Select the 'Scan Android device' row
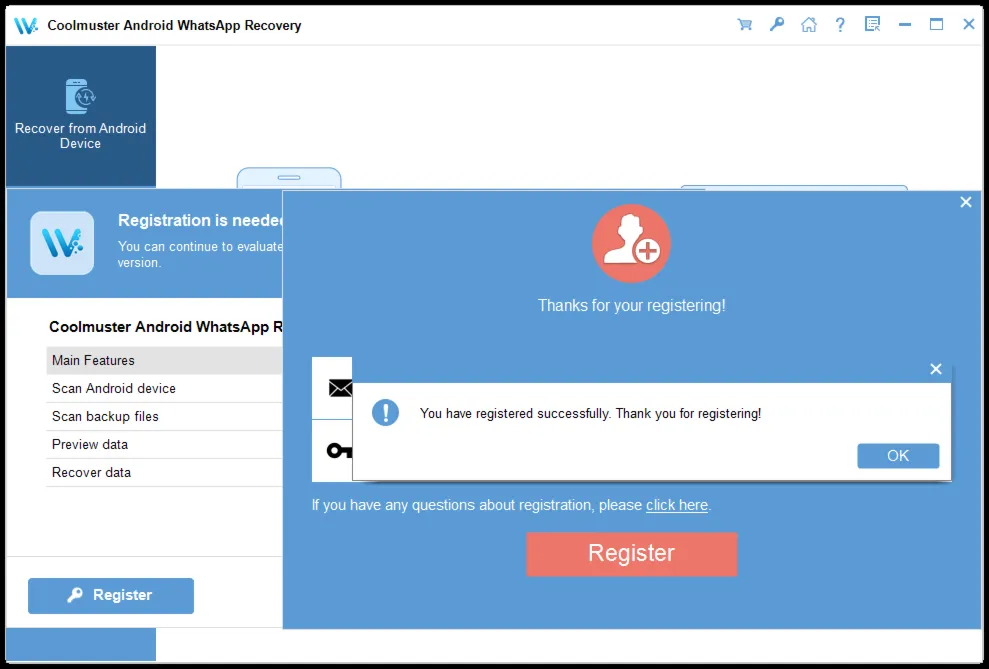This screenshot has height=669, width=989. point(165,388)
